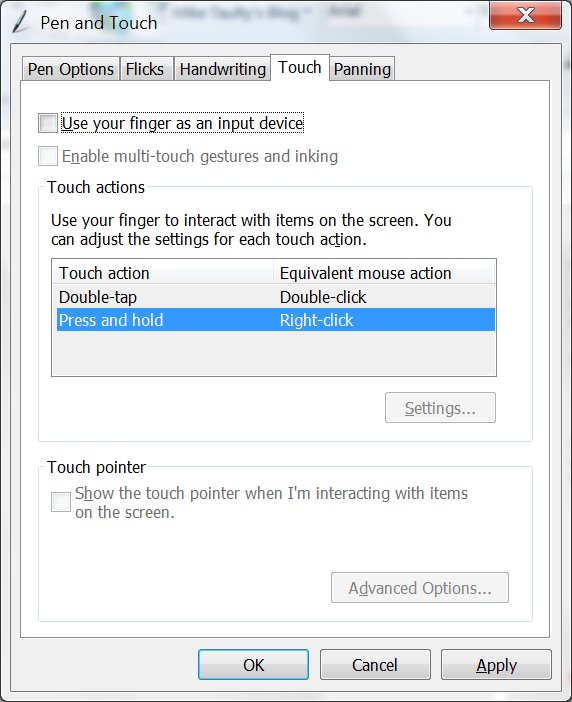The width and height of the screenshot is (572, 702).
Task: Tick Enable multi-touch gestures and inking checkbox
Action: (x=48, y=156)
